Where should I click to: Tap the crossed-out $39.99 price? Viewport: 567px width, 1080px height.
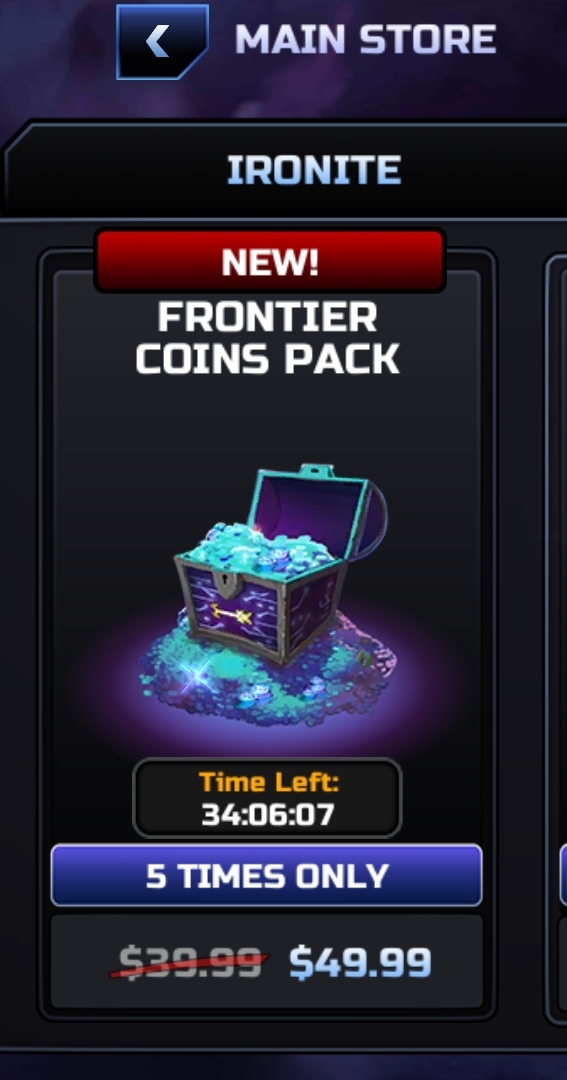coord(189,962)
